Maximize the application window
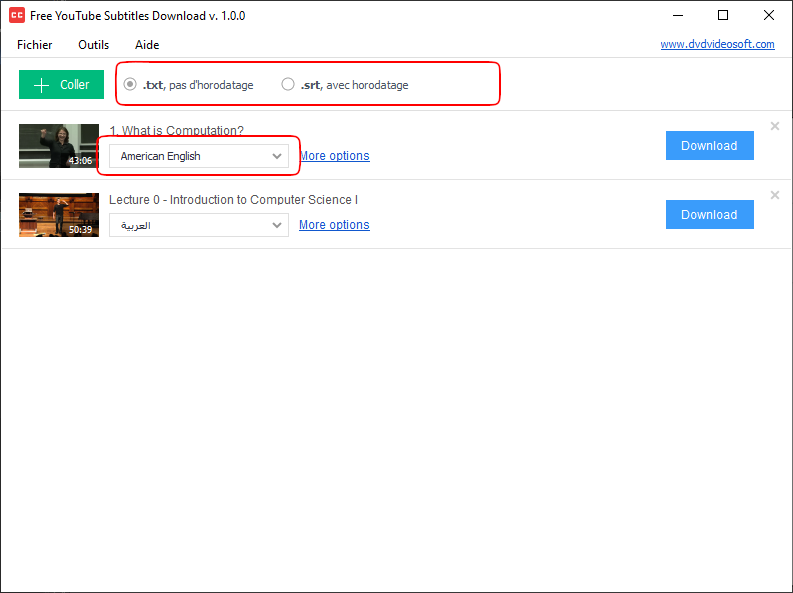 point(723,15)
